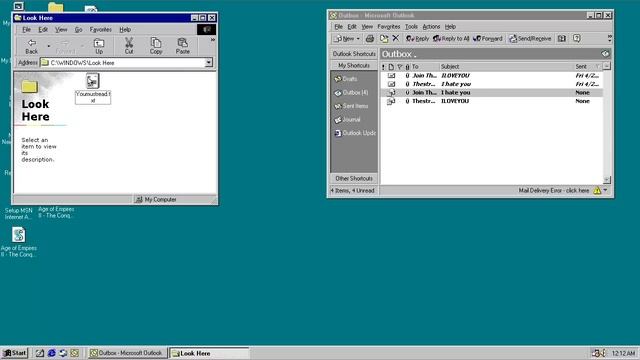
Task: Open Go menu in Look Here window
Action: coord(78,29)
